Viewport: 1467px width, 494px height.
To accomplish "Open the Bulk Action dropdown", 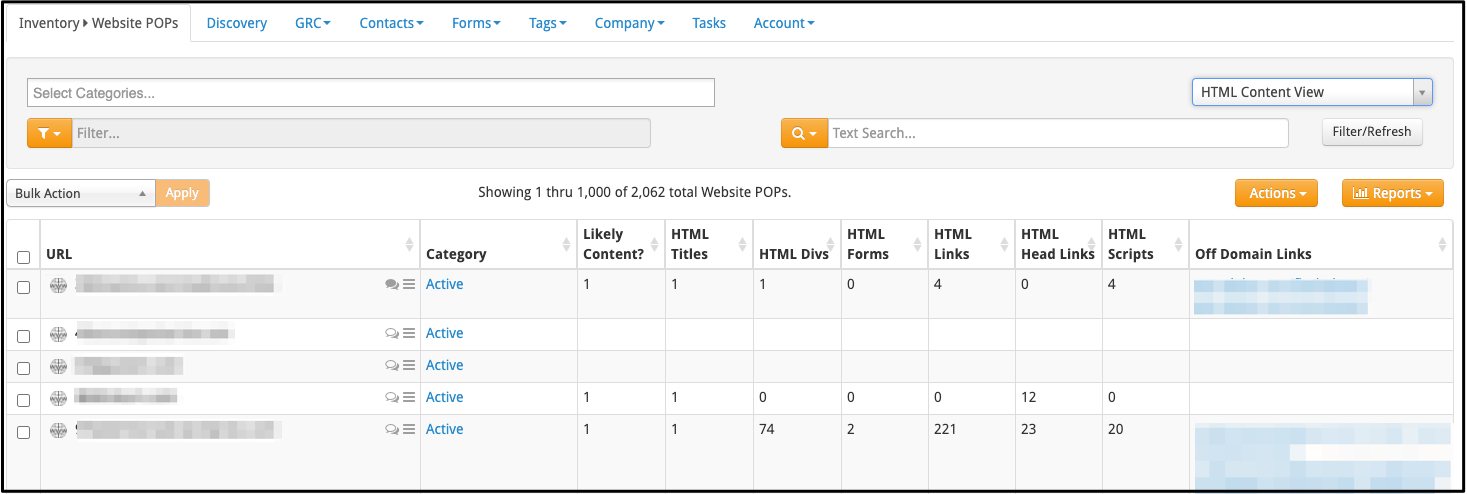I will click(x=81, y=193).
